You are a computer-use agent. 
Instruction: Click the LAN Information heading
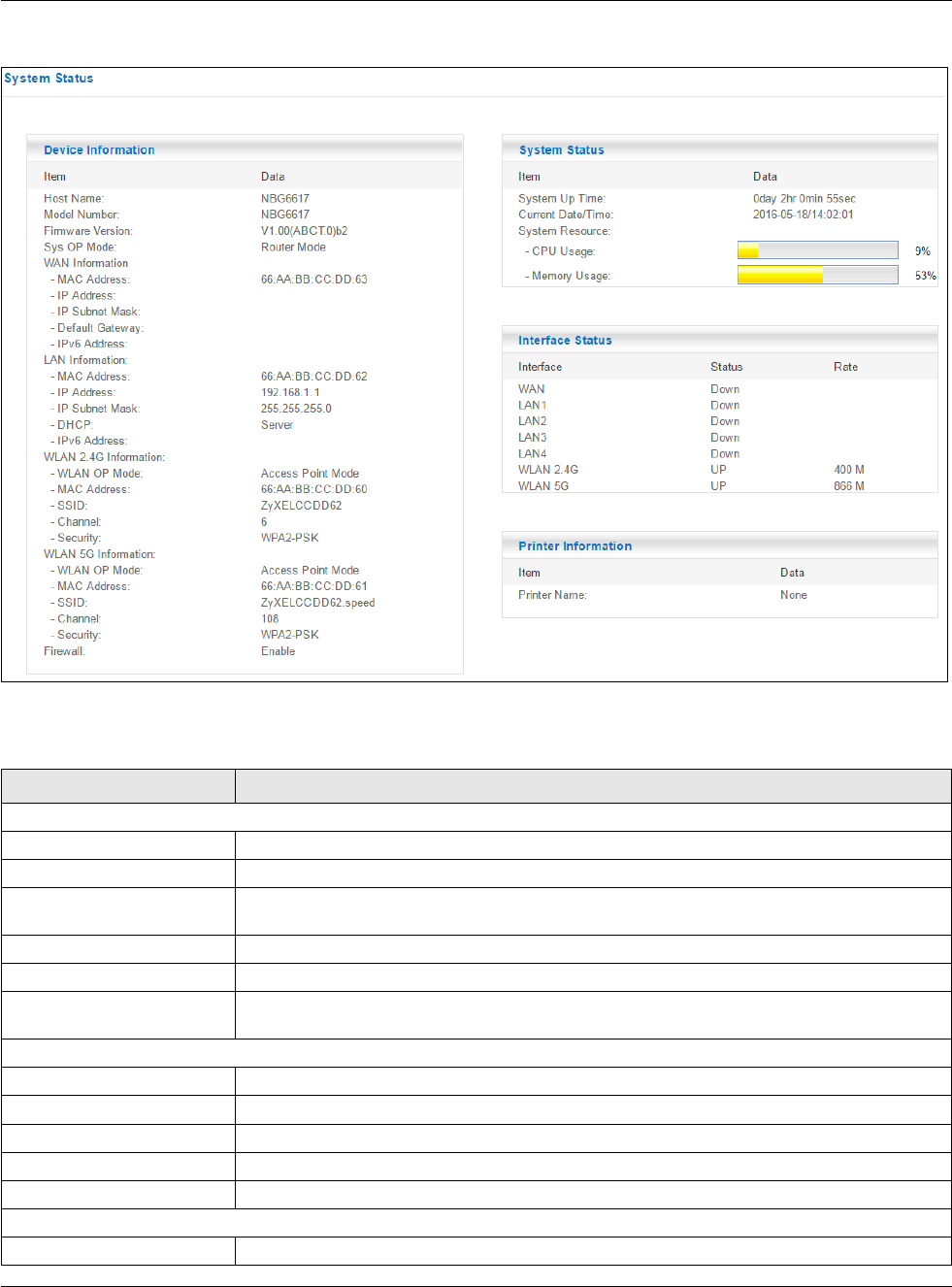[x=85, y=360]
